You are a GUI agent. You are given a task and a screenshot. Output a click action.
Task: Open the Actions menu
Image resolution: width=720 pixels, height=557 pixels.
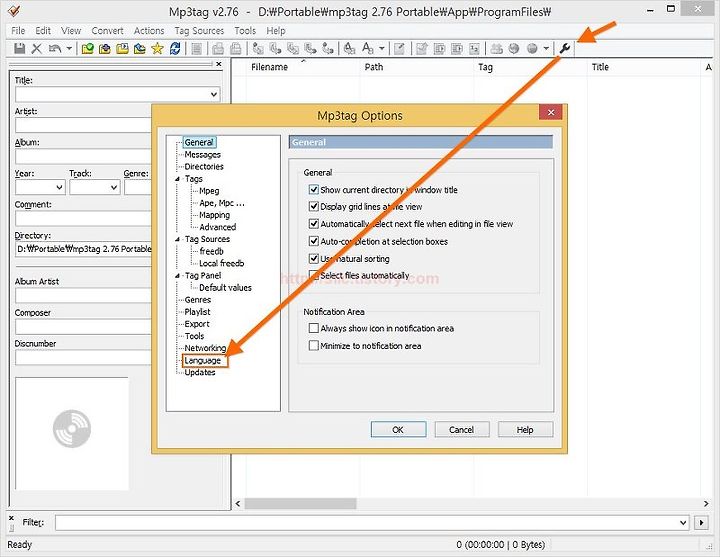[x=149, y=31]
